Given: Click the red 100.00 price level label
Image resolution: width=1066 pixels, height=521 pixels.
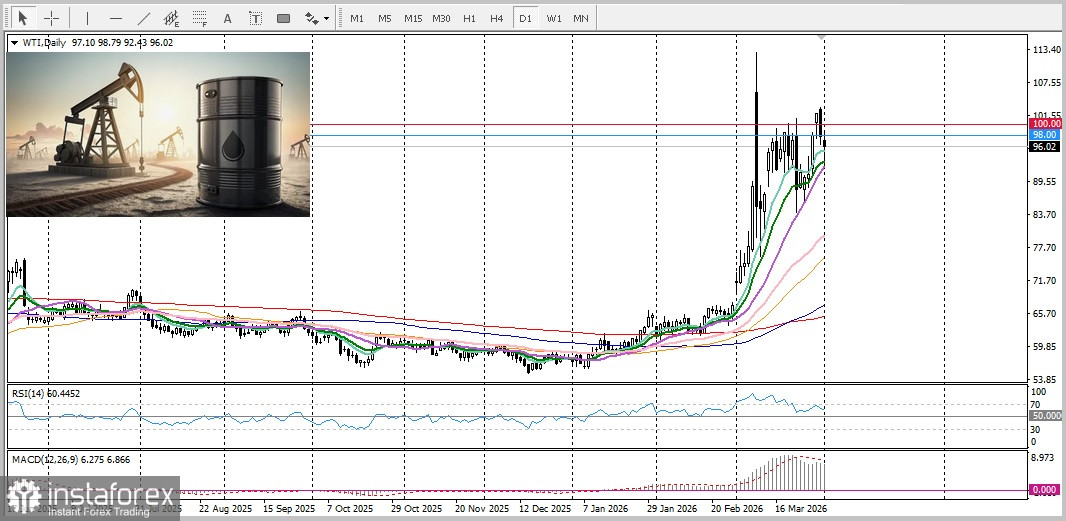Looking at the screenshot, I should 1044,123.
